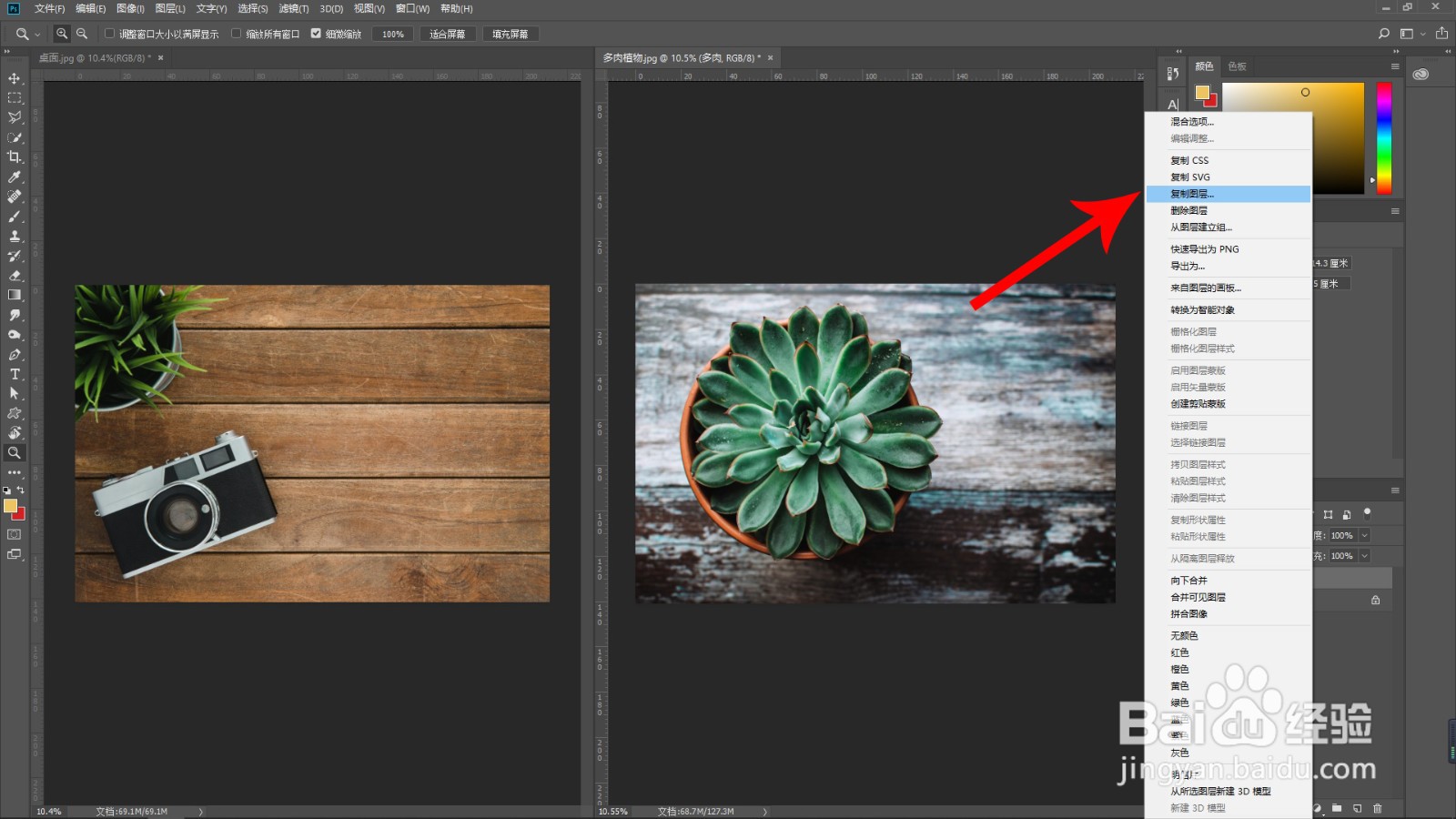This screenshot has width=1456, height=819.
Task: Click the rainbow hue slider strip
Action: point(1384,138)
